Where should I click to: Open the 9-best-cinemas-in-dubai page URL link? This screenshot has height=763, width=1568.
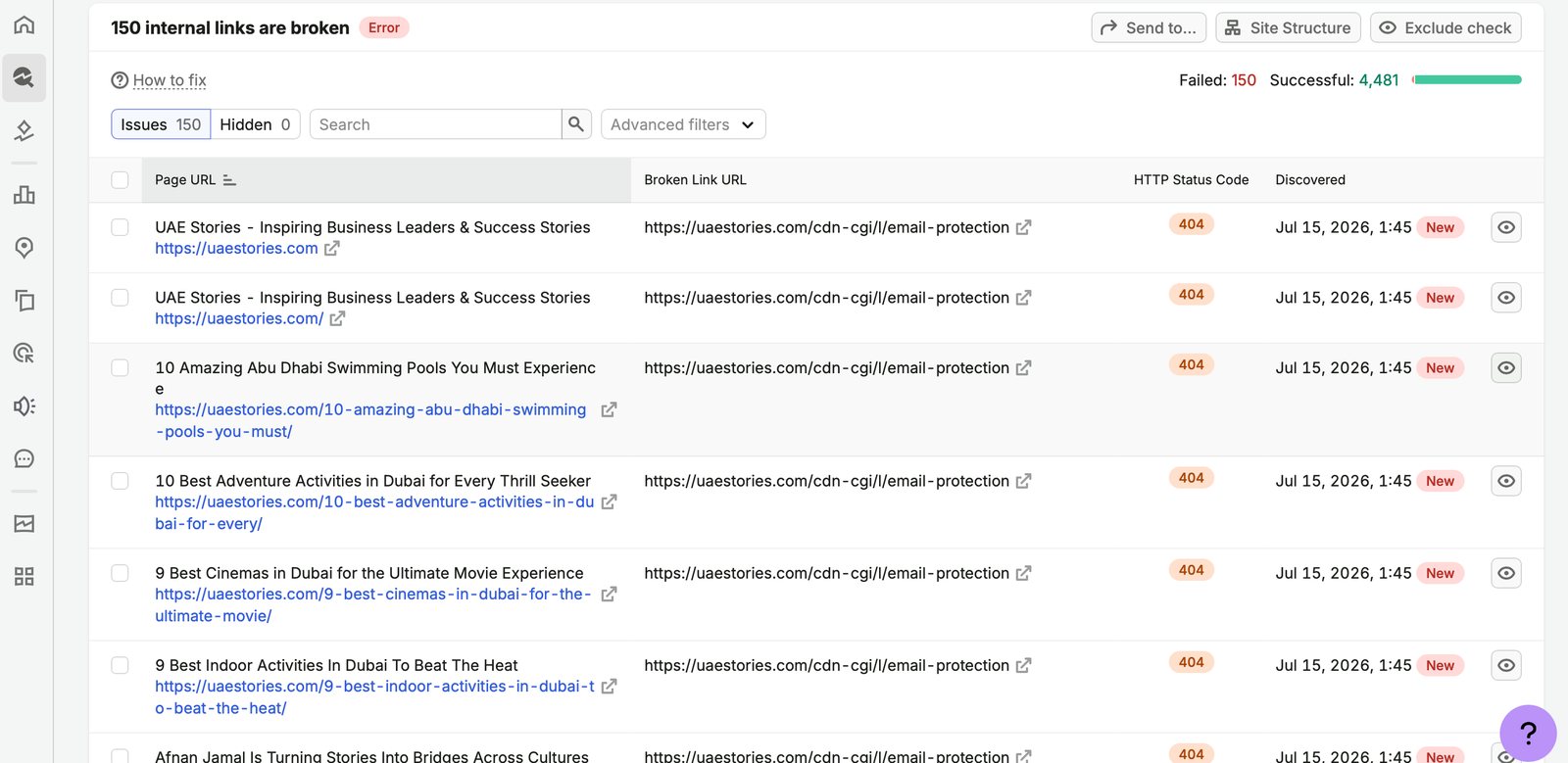coord(373,605)
